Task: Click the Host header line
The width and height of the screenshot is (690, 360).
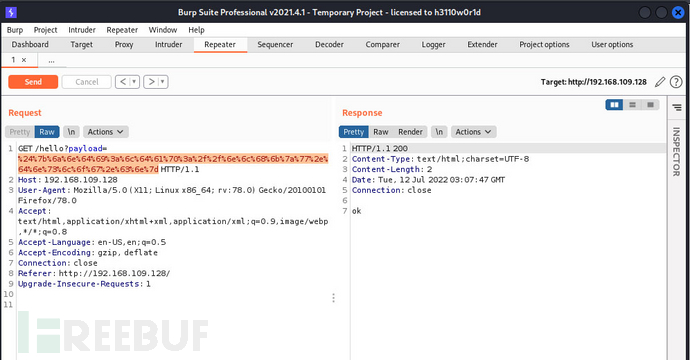Action: click(68, 180)
